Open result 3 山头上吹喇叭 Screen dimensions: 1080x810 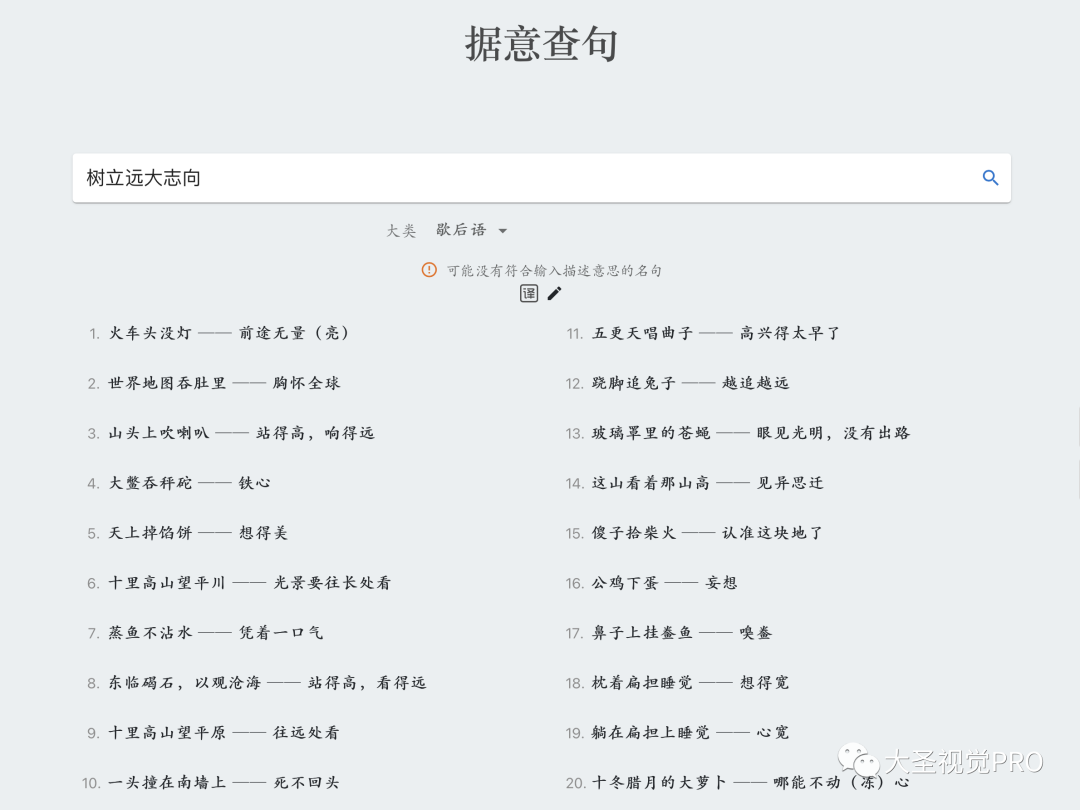coord(241,433)
